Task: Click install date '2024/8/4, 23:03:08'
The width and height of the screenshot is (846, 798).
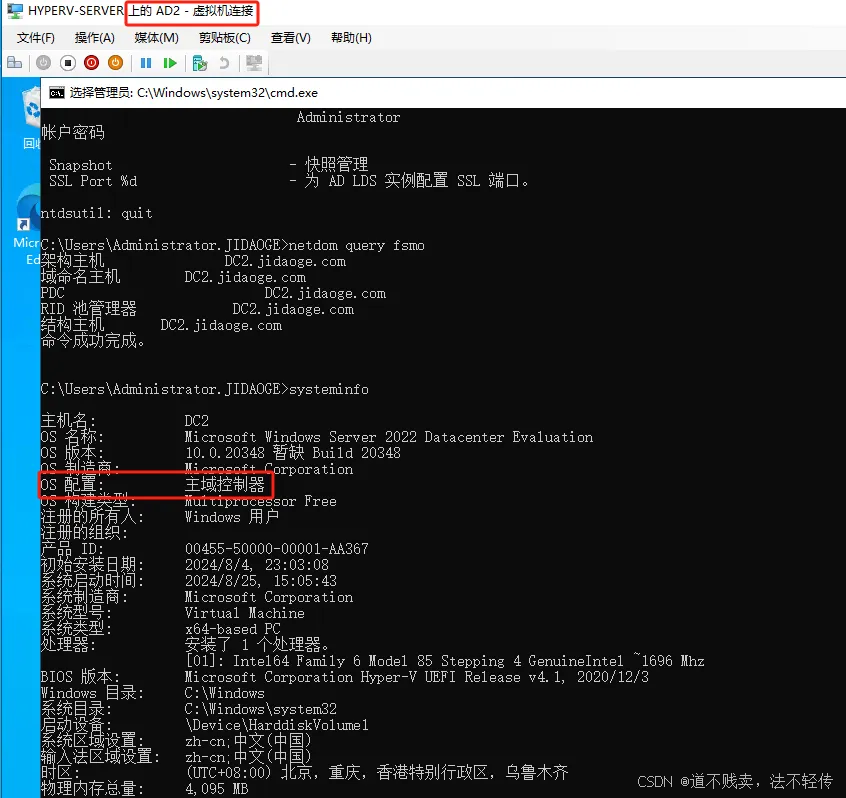Action: pyautogui.click(x=256, y=565)
